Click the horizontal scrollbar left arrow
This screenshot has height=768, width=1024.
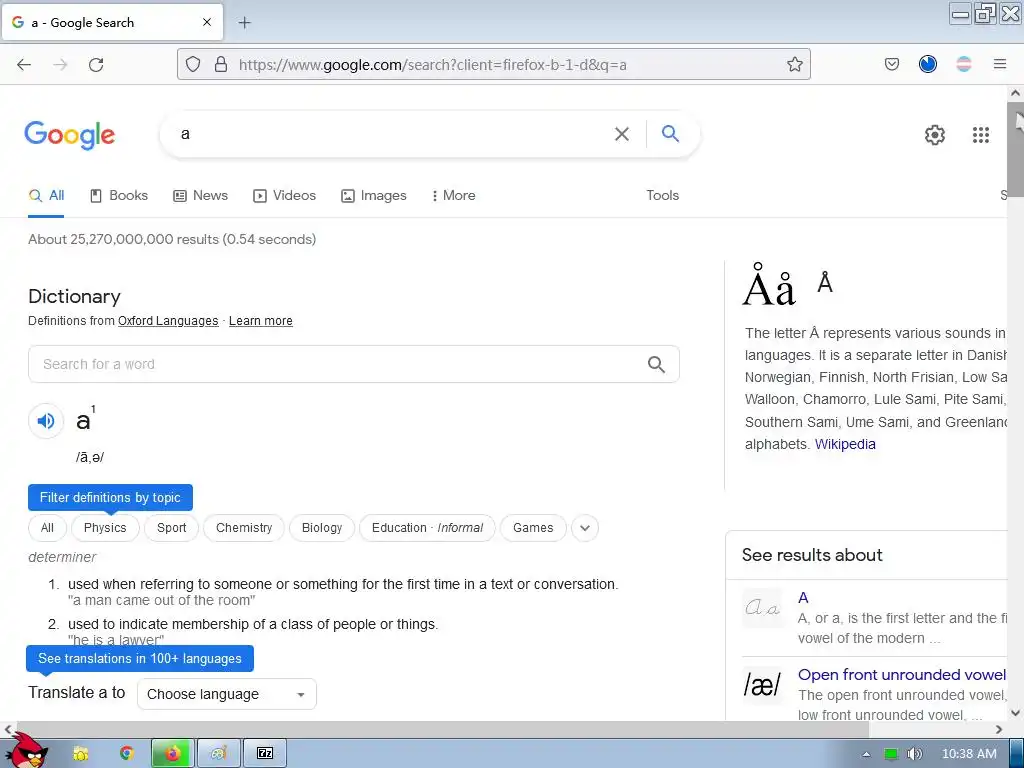[8, 729]
